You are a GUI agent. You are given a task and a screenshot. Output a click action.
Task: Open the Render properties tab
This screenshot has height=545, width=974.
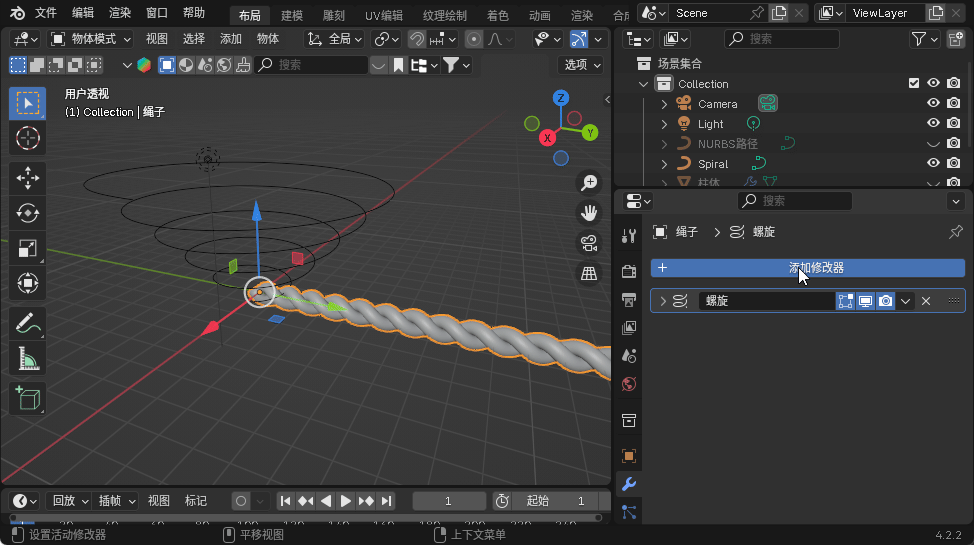coord(629,271)
